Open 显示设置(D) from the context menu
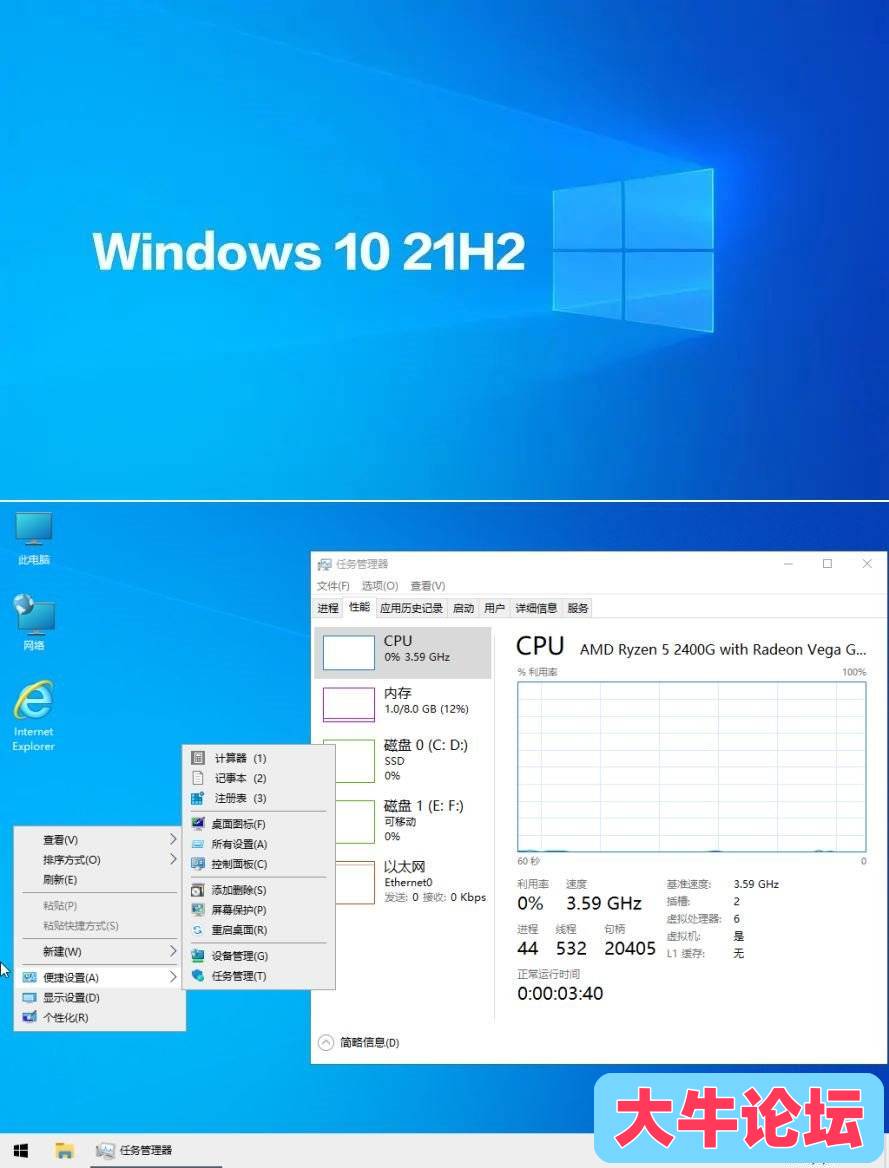 pyautogui.click(x=99, y=997)
